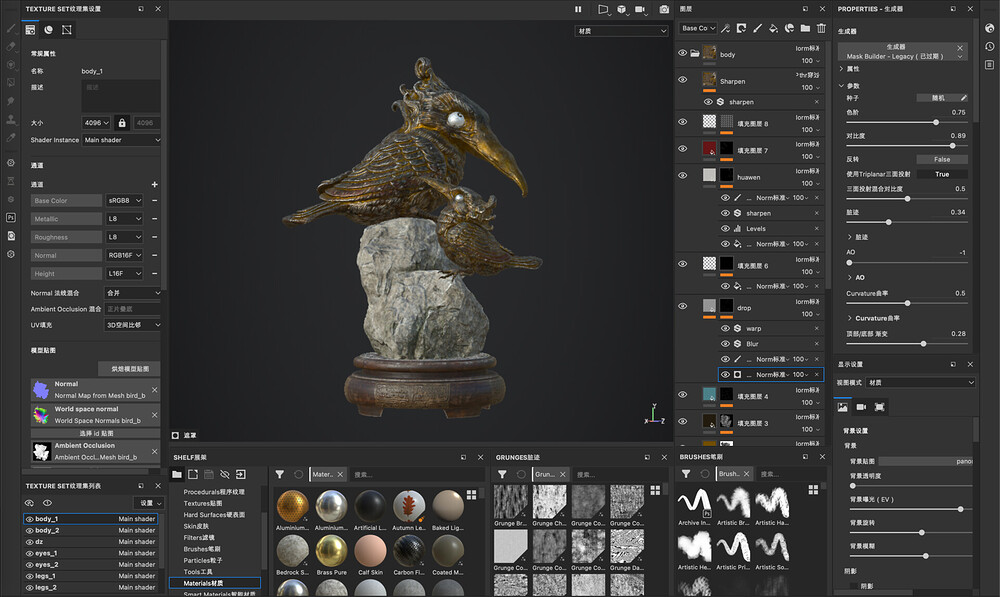Screen dimensions: 1000x597
Task: Open the Base Co channel dropdown in layers
Action: [698, 28]
